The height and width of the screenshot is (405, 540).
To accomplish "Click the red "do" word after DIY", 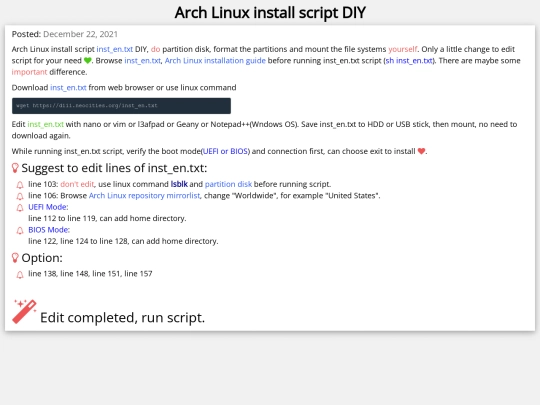I will [155, 49].
